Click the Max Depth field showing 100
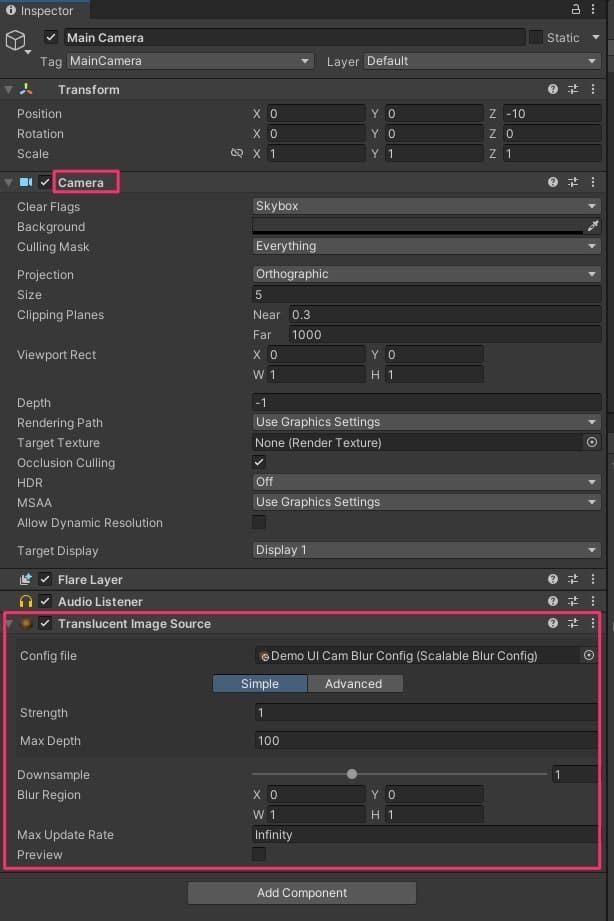 click(426, 741)
